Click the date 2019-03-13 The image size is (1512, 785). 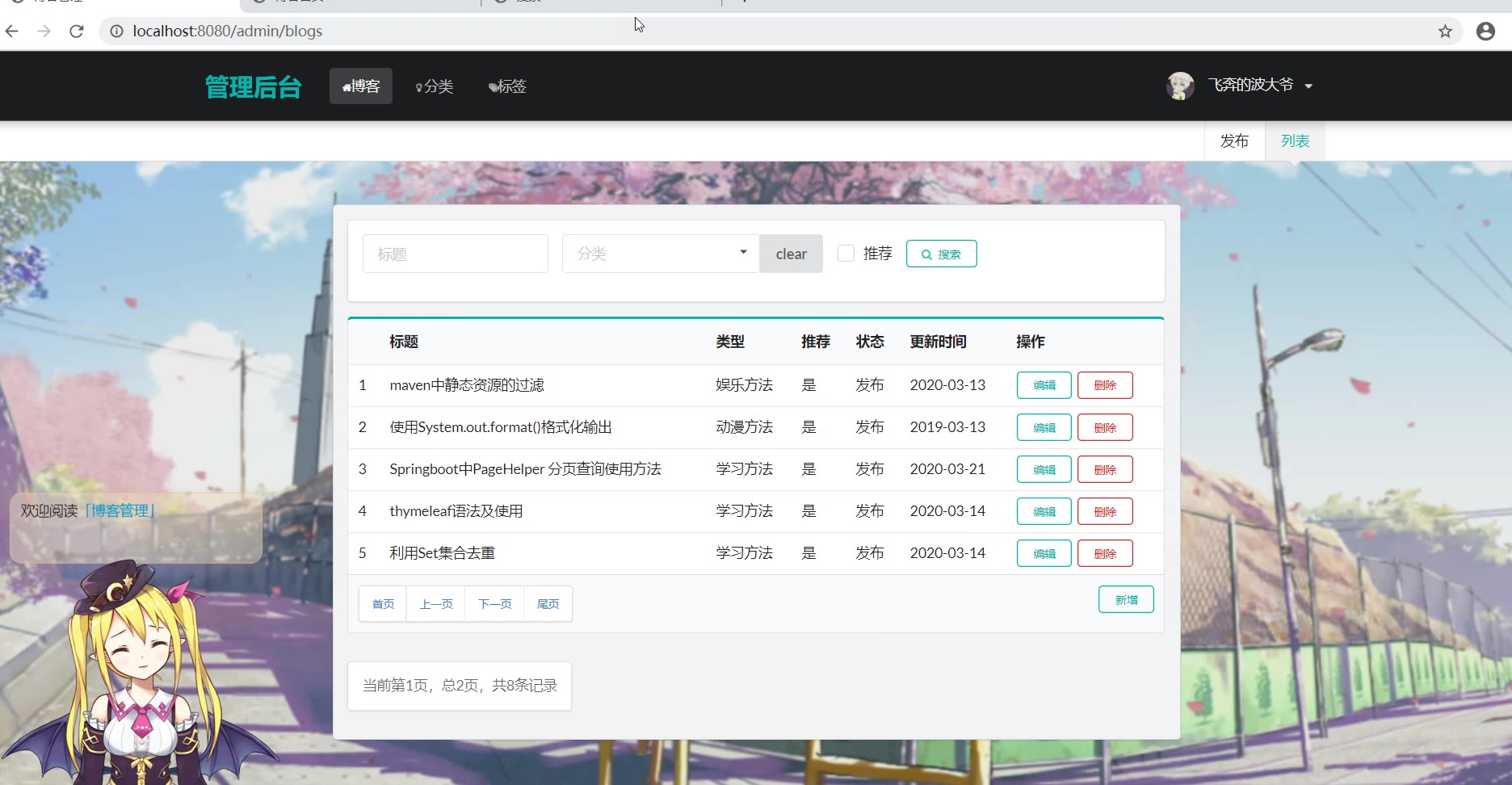(x=947, y=427)
